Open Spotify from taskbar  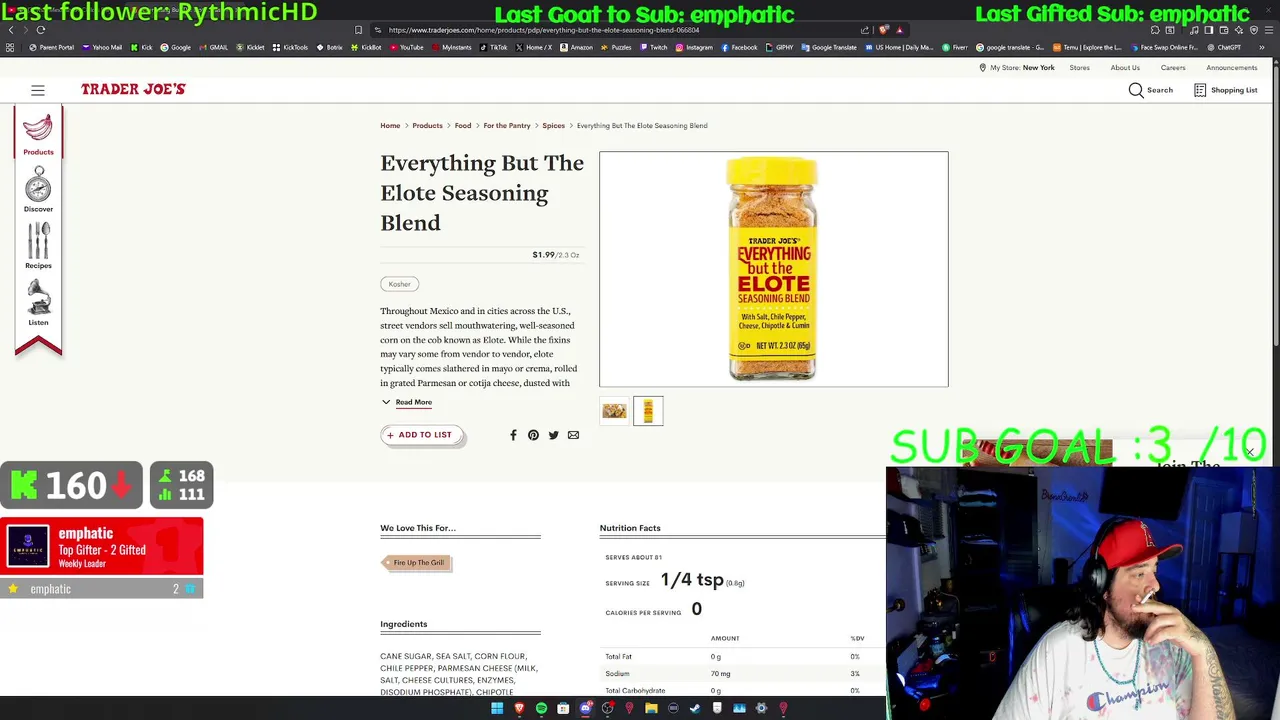(x=541, y=708)
